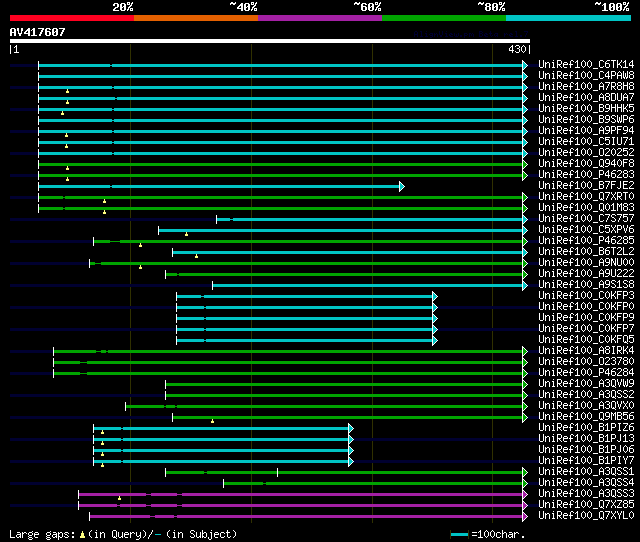The width and height of the screenshot is (640, 542).
Task: Select hit UniRef100_C5IU71
Action: click(x=586, y=142)
